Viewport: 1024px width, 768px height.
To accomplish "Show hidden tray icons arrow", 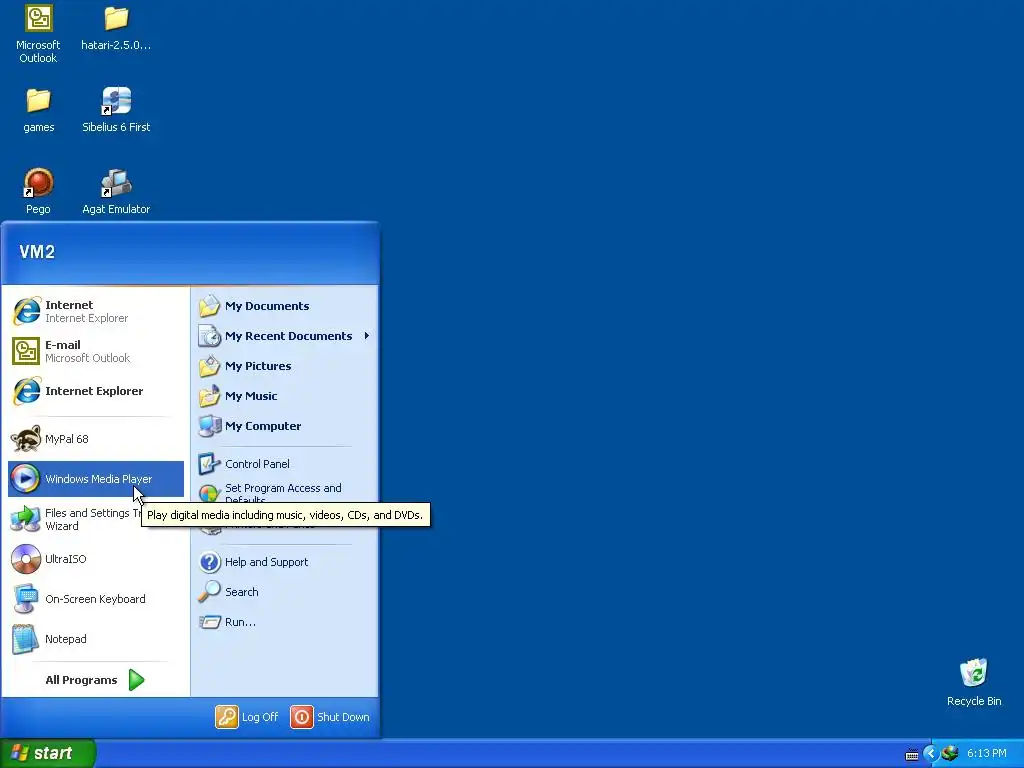I will pos(931,754).
